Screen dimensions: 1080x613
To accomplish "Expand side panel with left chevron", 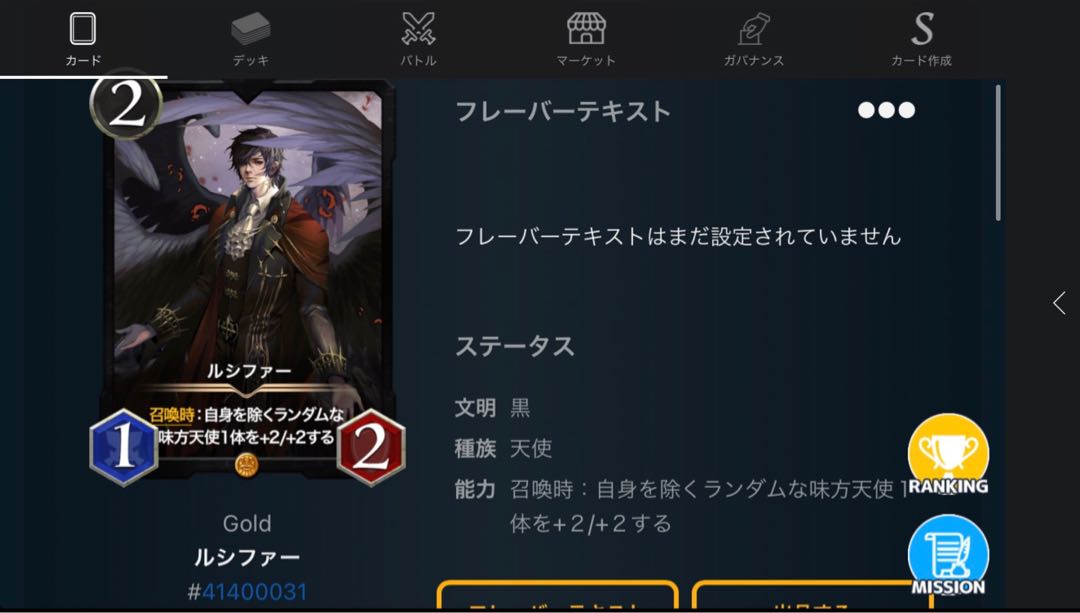I will tap(1059, 303).
